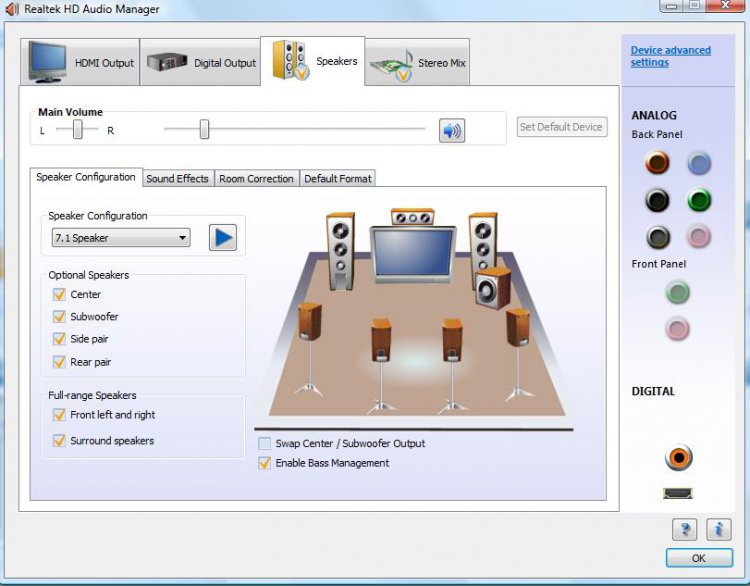Click the pink front panel jack
This screenshot has height=586, width=750.
coord(678,329)
